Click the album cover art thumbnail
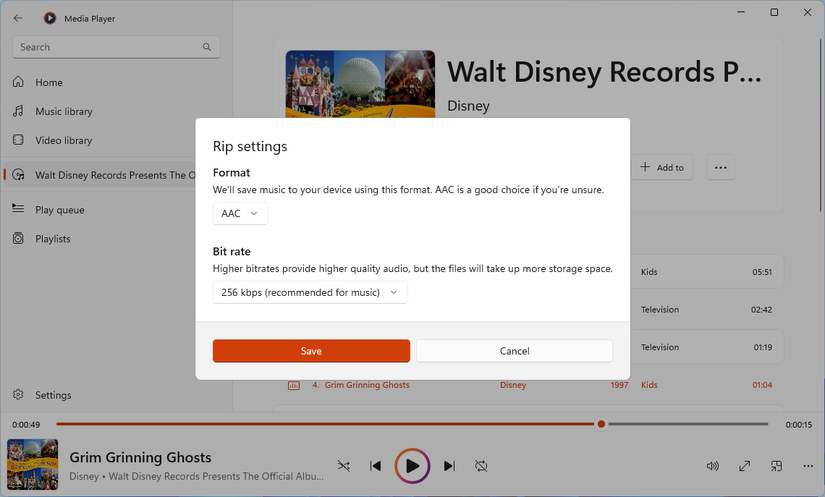Image resolution: width=825 pixels, height=497 pixels. pos(360,84)
